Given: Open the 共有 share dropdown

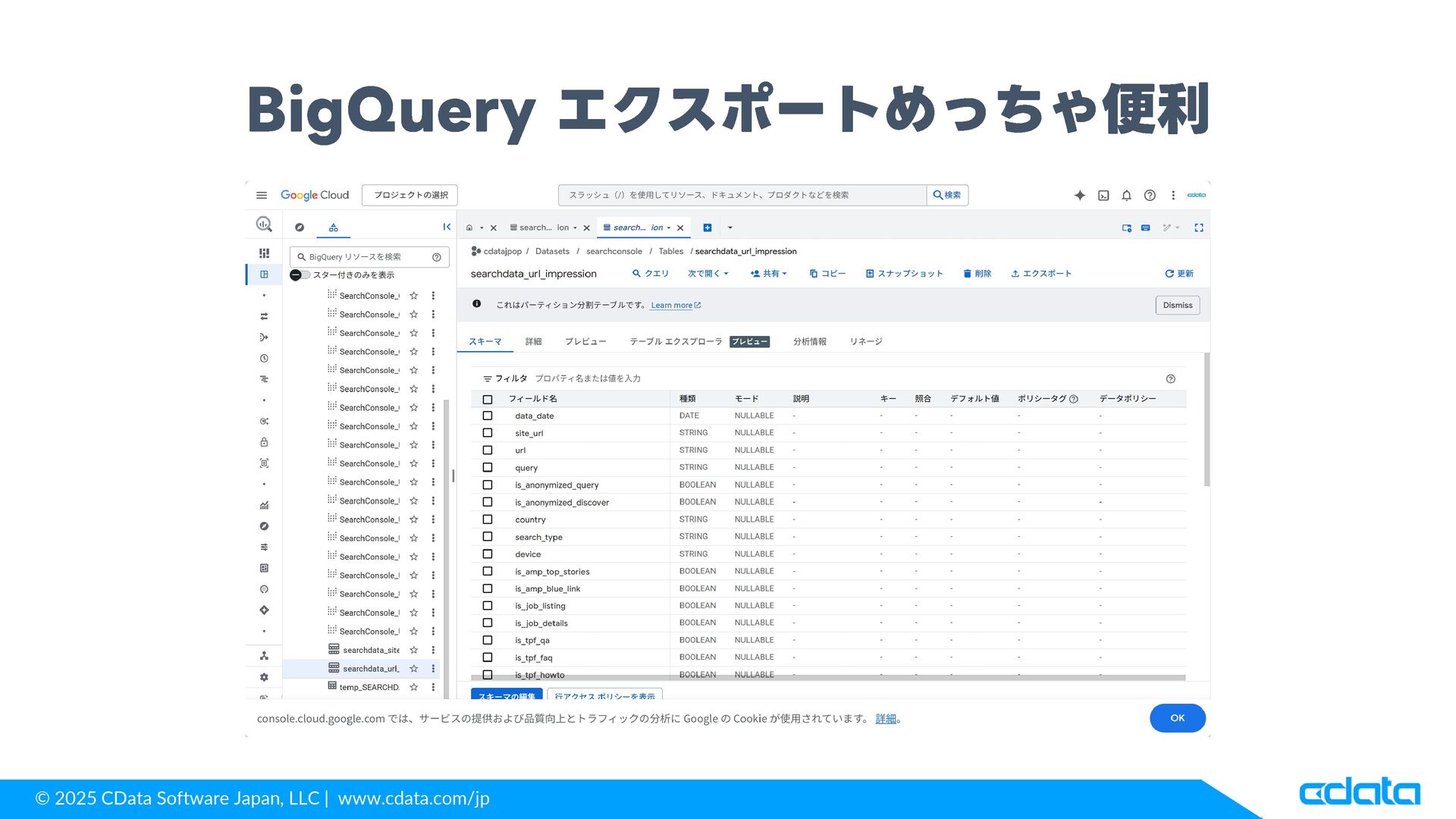Looking at the screenshot, I should coord(769,274).
